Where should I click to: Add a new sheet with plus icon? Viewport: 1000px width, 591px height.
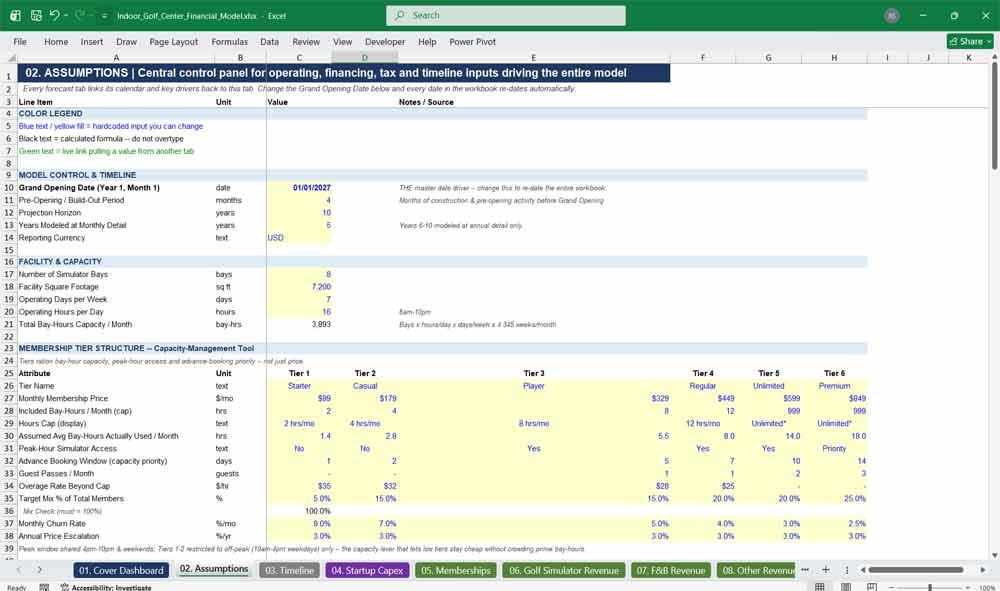pos(825,570)
